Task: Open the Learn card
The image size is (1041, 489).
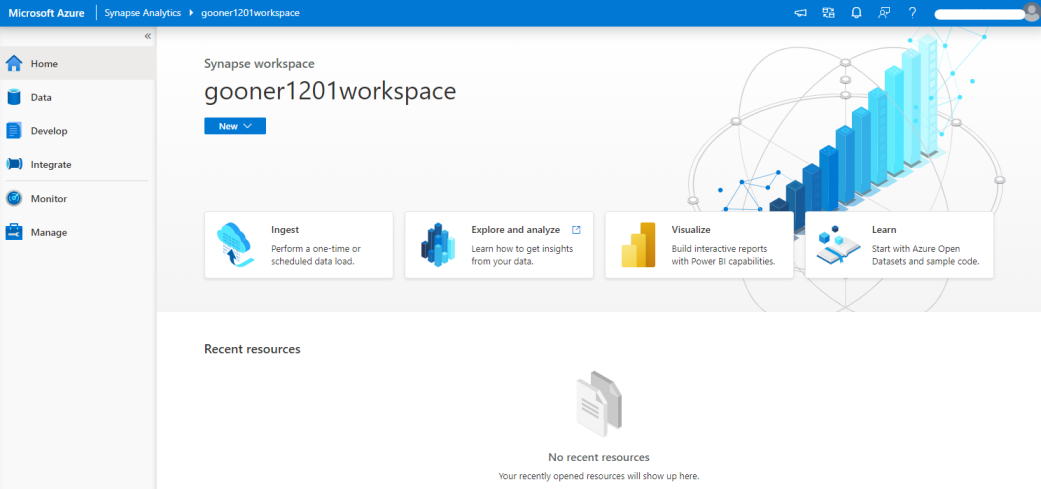Action: coord(900,245)
